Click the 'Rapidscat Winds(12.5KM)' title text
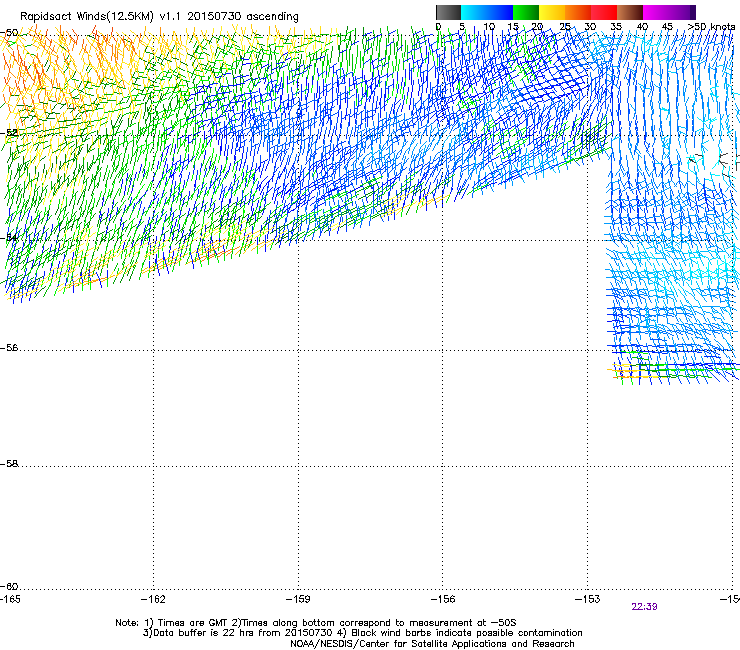Image resolution: width=740 pixels, height=650 pixels. [x=87, y=17]
